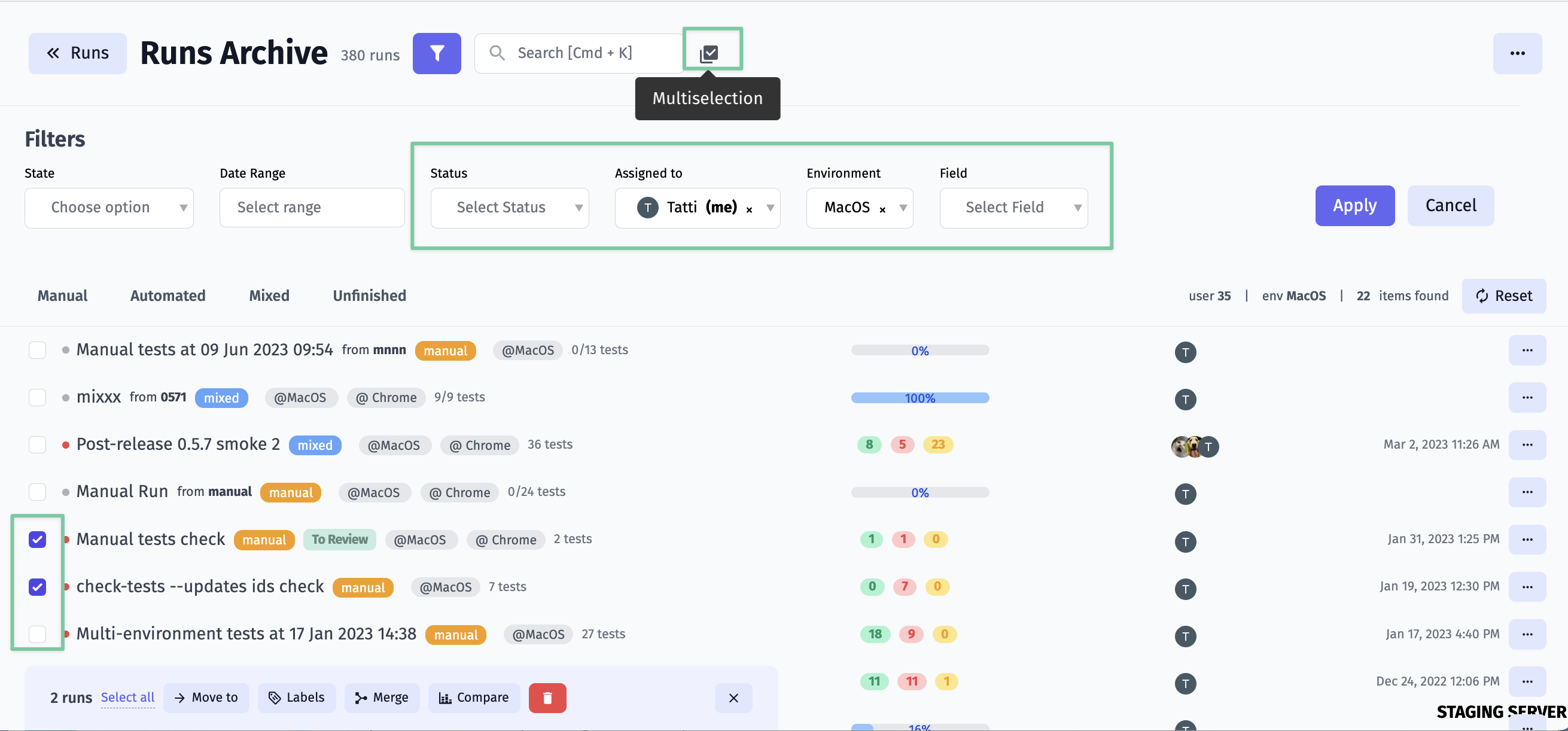Open options for Manual tests at 09 Jun run
Screen dimensions: 1568x731
pyautogui.click(x=1527, y=350)
